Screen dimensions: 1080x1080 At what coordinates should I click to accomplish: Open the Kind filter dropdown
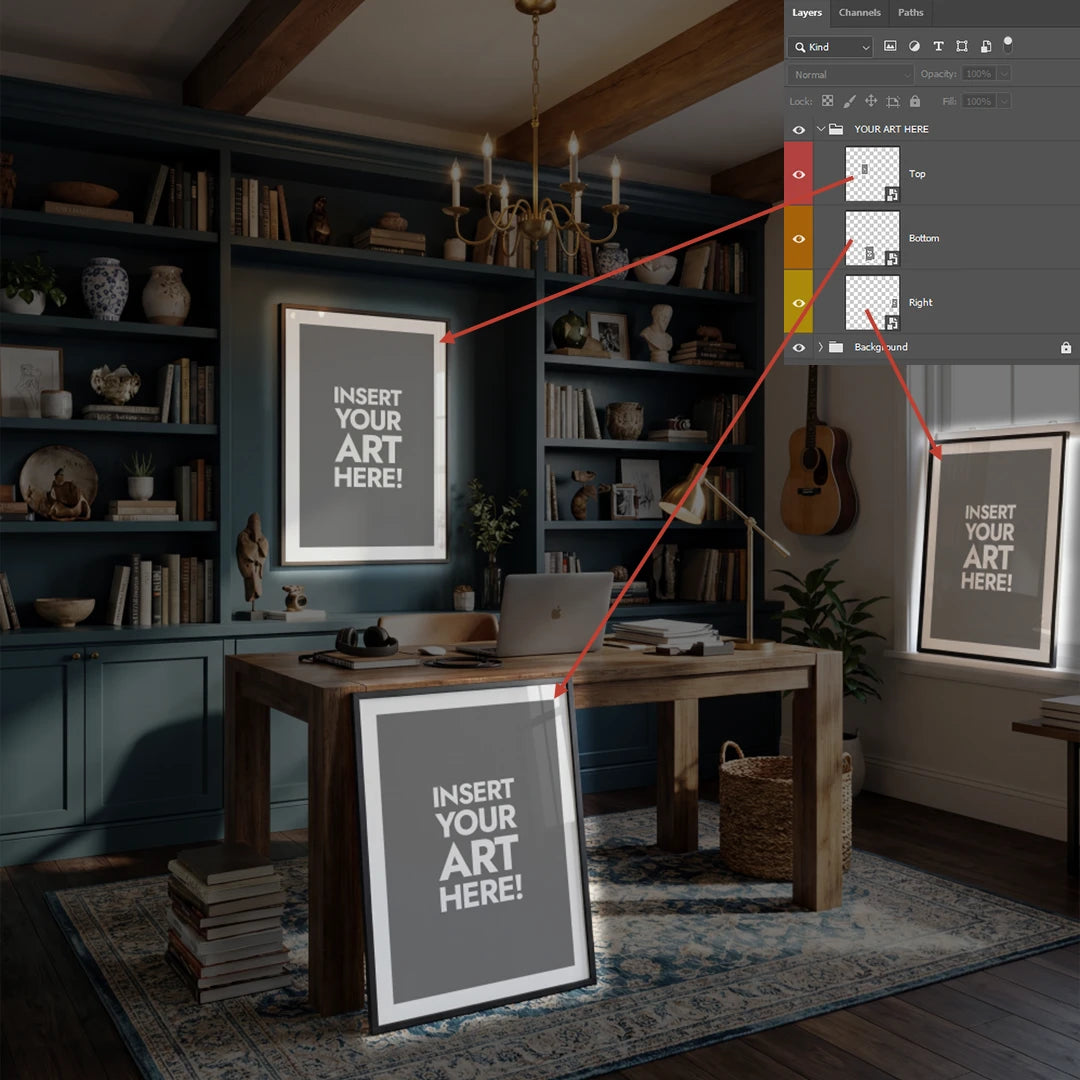click(x=831, y=47)
